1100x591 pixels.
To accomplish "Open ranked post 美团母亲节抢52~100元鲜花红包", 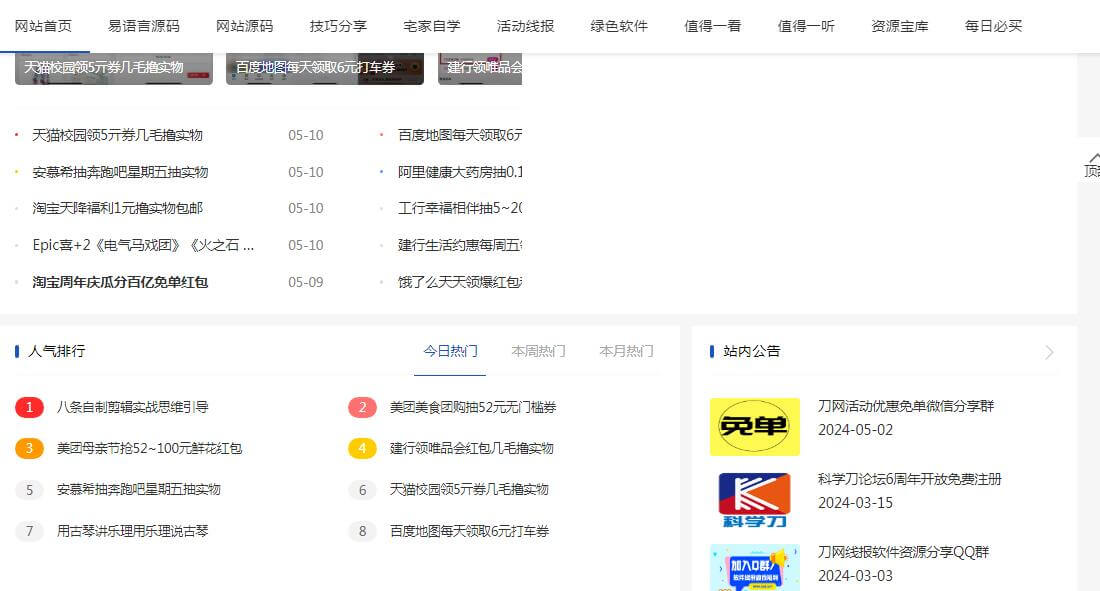I will click(x=149, y=448).
